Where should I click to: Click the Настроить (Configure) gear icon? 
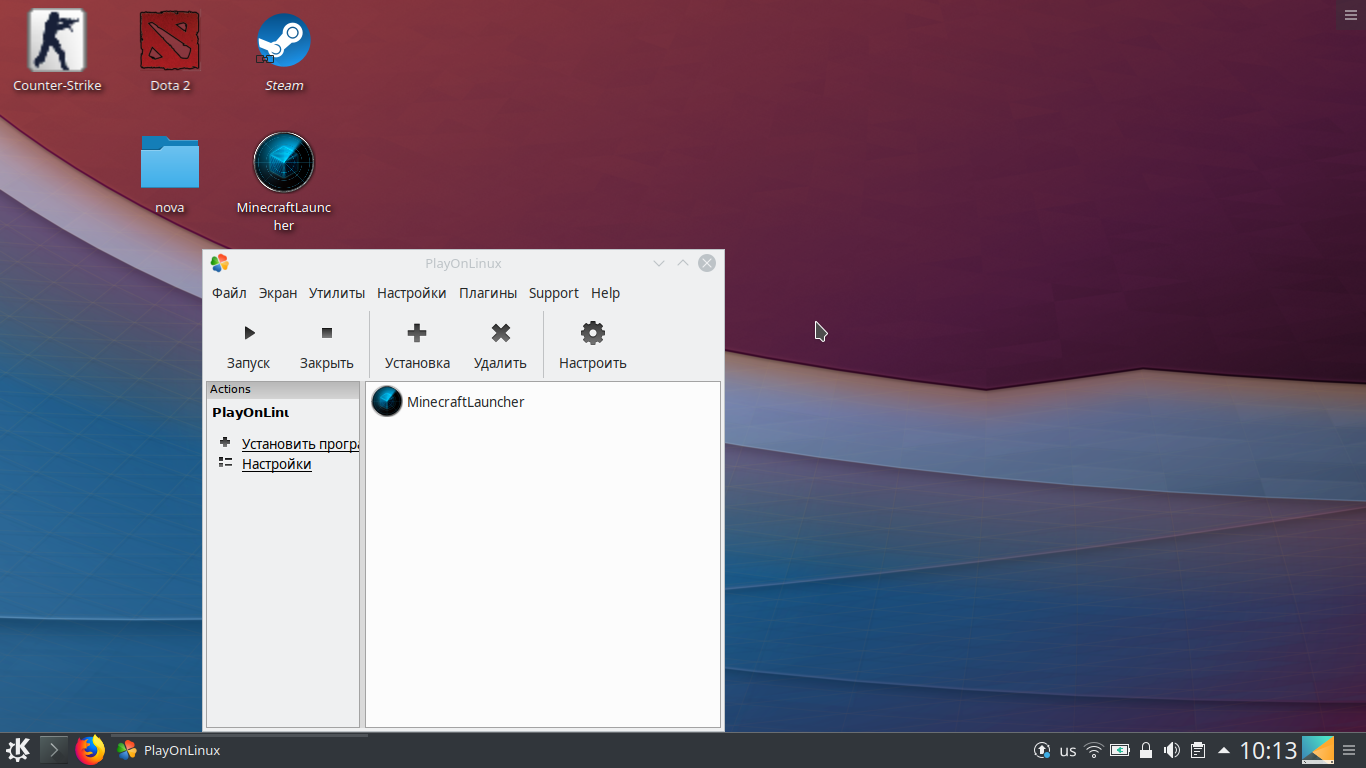pyautogui.click(x=593, y=333)
